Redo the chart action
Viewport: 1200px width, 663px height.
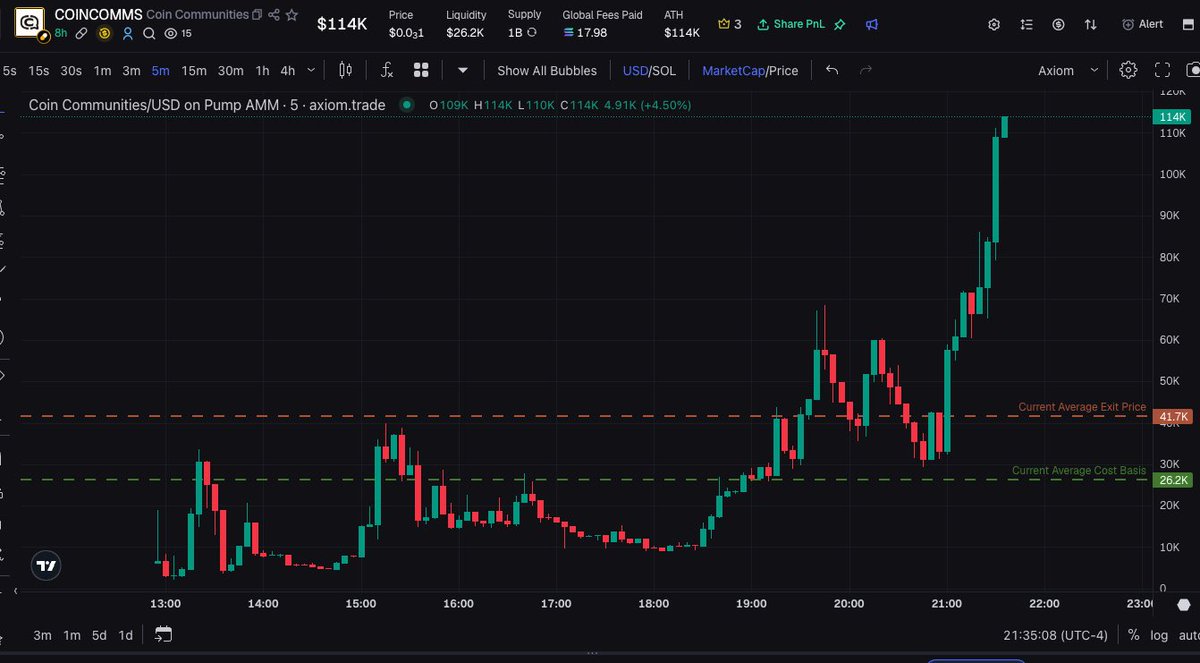[866, 70]
